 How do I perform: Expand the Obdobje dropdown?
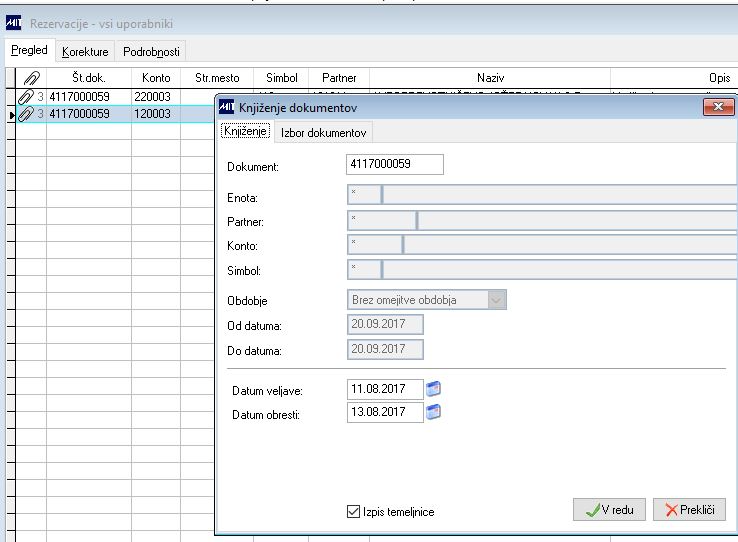pos(496,299)
